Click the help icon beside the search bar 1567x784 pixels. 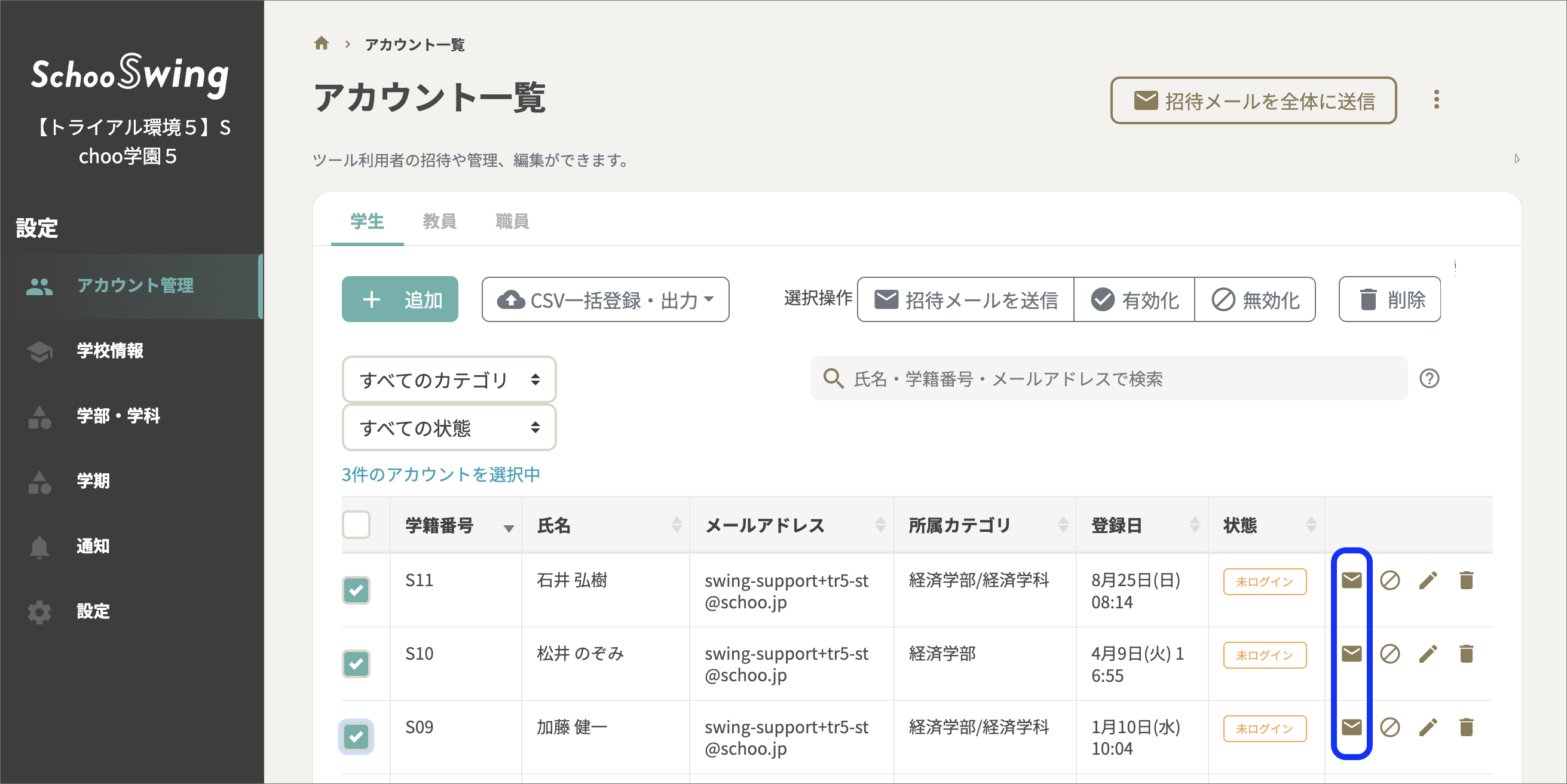[x=1431, y=379]
